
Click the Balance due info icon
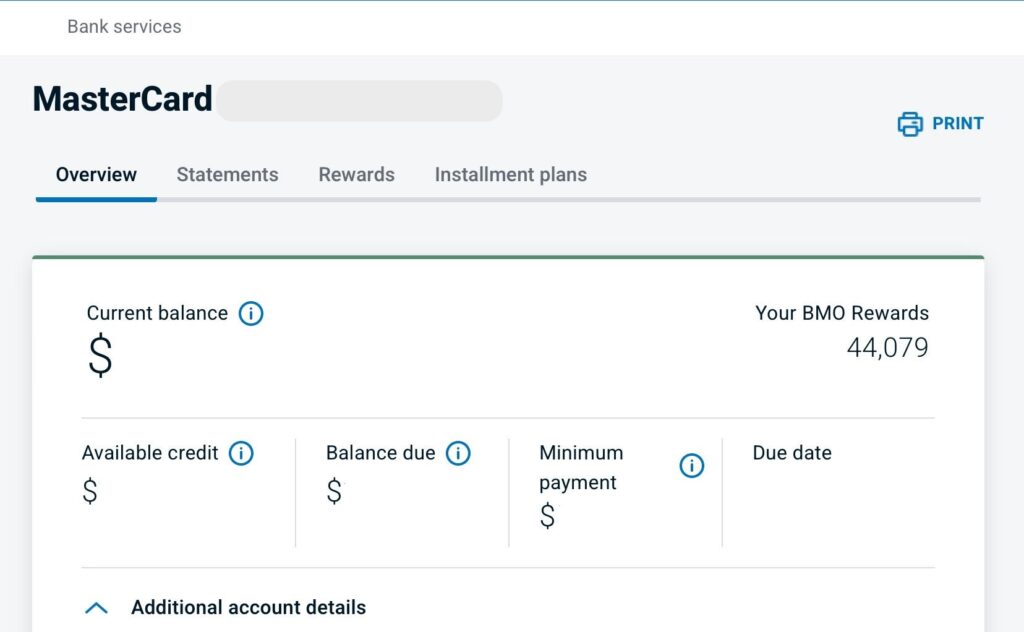[x=458, y=453]
